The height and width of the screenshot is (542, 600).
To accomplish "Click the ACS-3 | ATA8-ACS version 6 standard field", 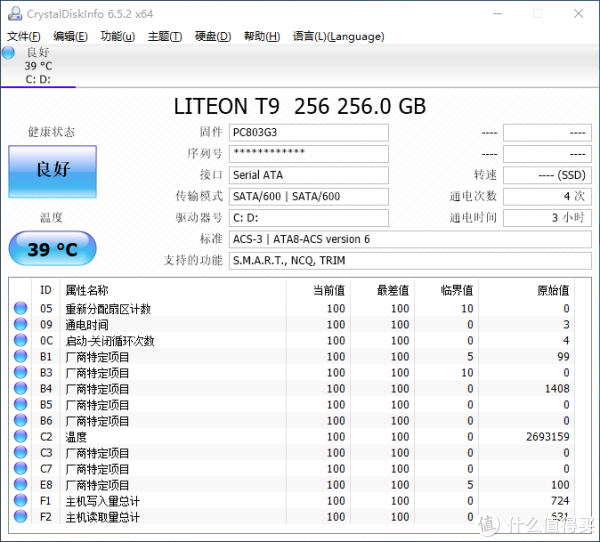I will click(x=410, y=239).
